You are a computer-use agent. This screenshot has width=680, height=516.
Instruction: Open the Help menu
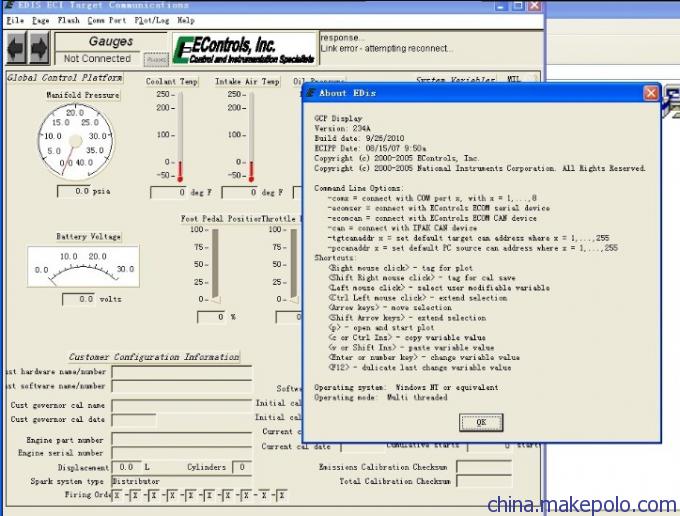(x=186, y=20)
